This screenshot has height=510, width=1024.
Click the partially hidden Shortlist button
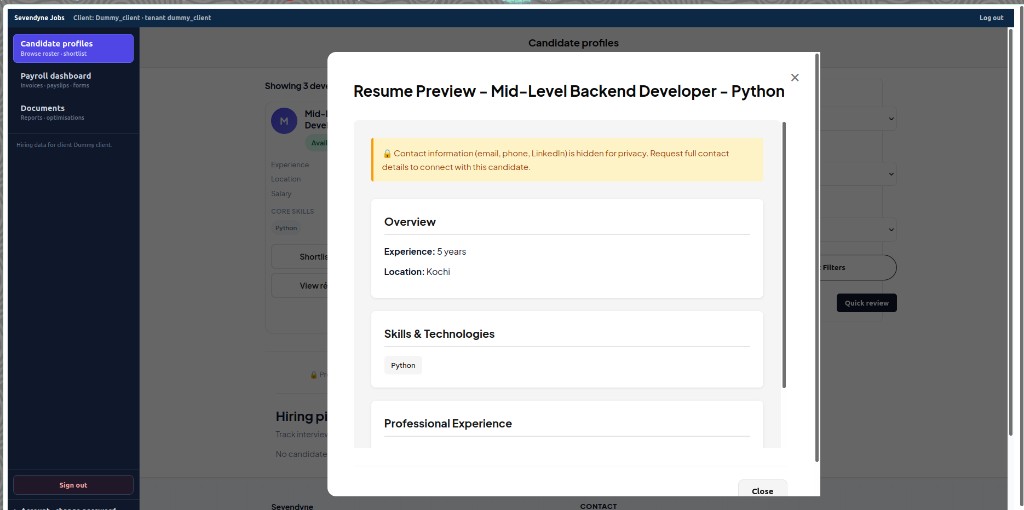tap(300, 257)
